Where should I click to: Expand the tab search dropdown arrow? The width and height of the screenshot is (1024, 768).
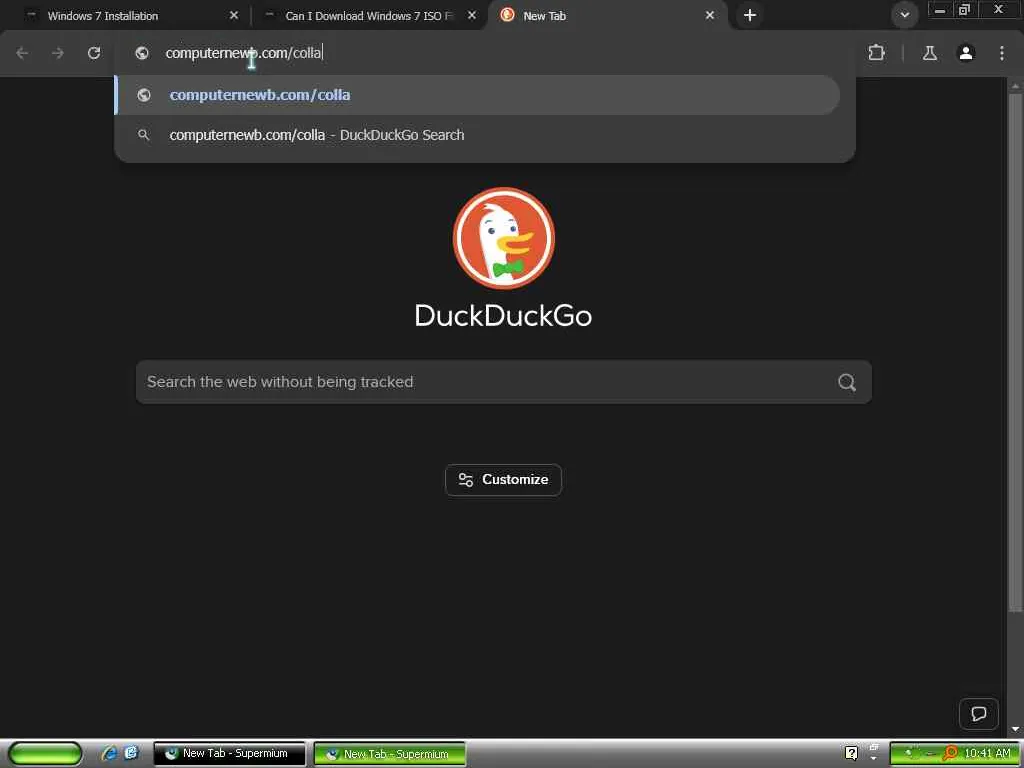point(904,15)
